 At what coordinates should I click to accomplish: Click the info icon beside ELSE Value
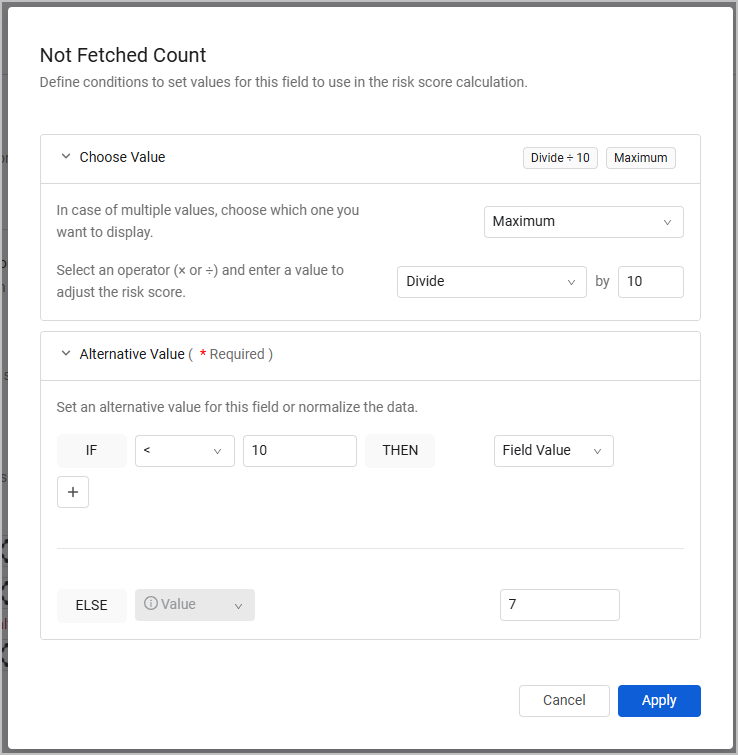coord(151,604)
